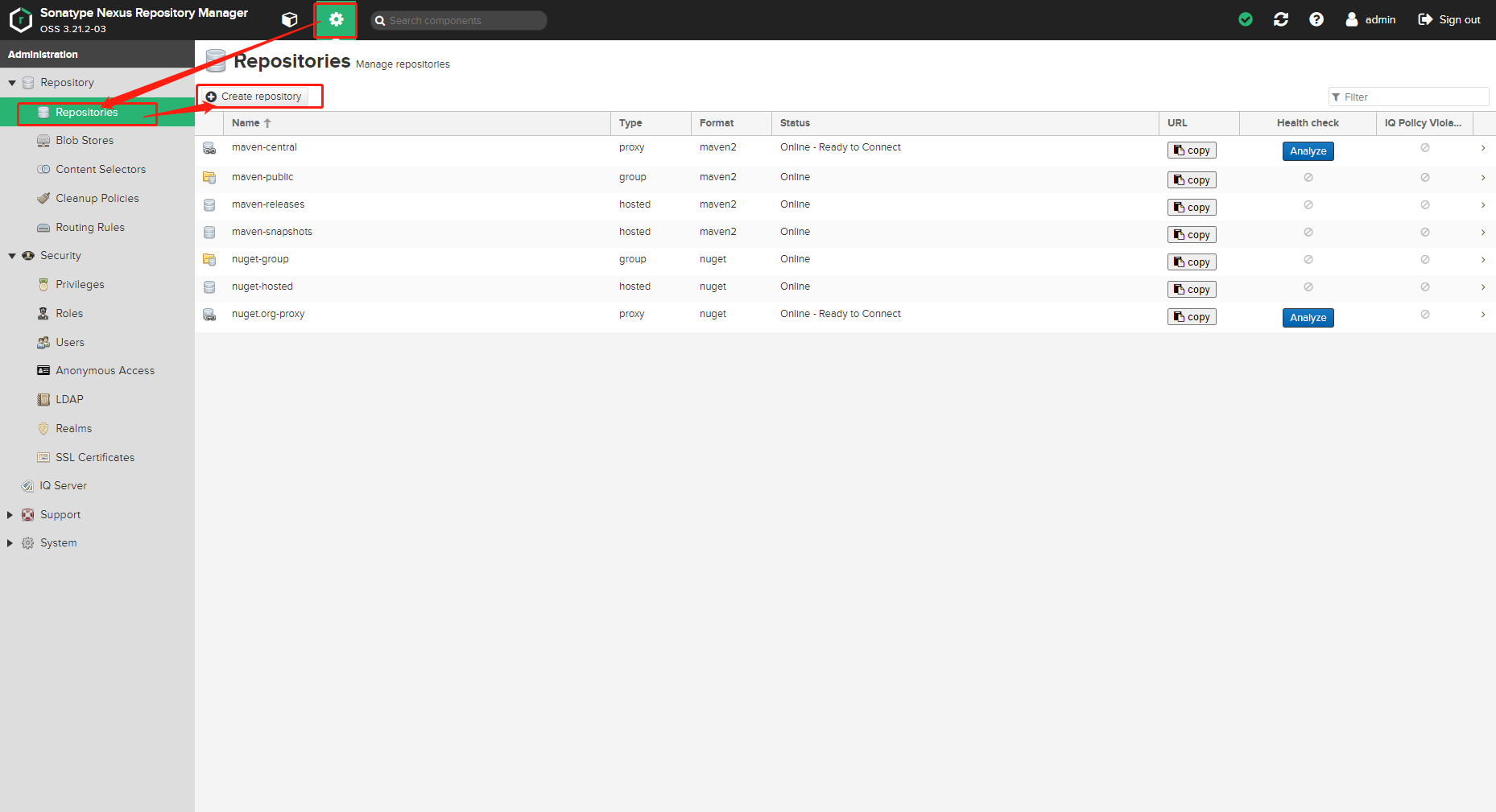Viewport: 1496px width, 812px height.
Task: Copy URL of nuget-hosted repository
Action: tap(1192, 290)
